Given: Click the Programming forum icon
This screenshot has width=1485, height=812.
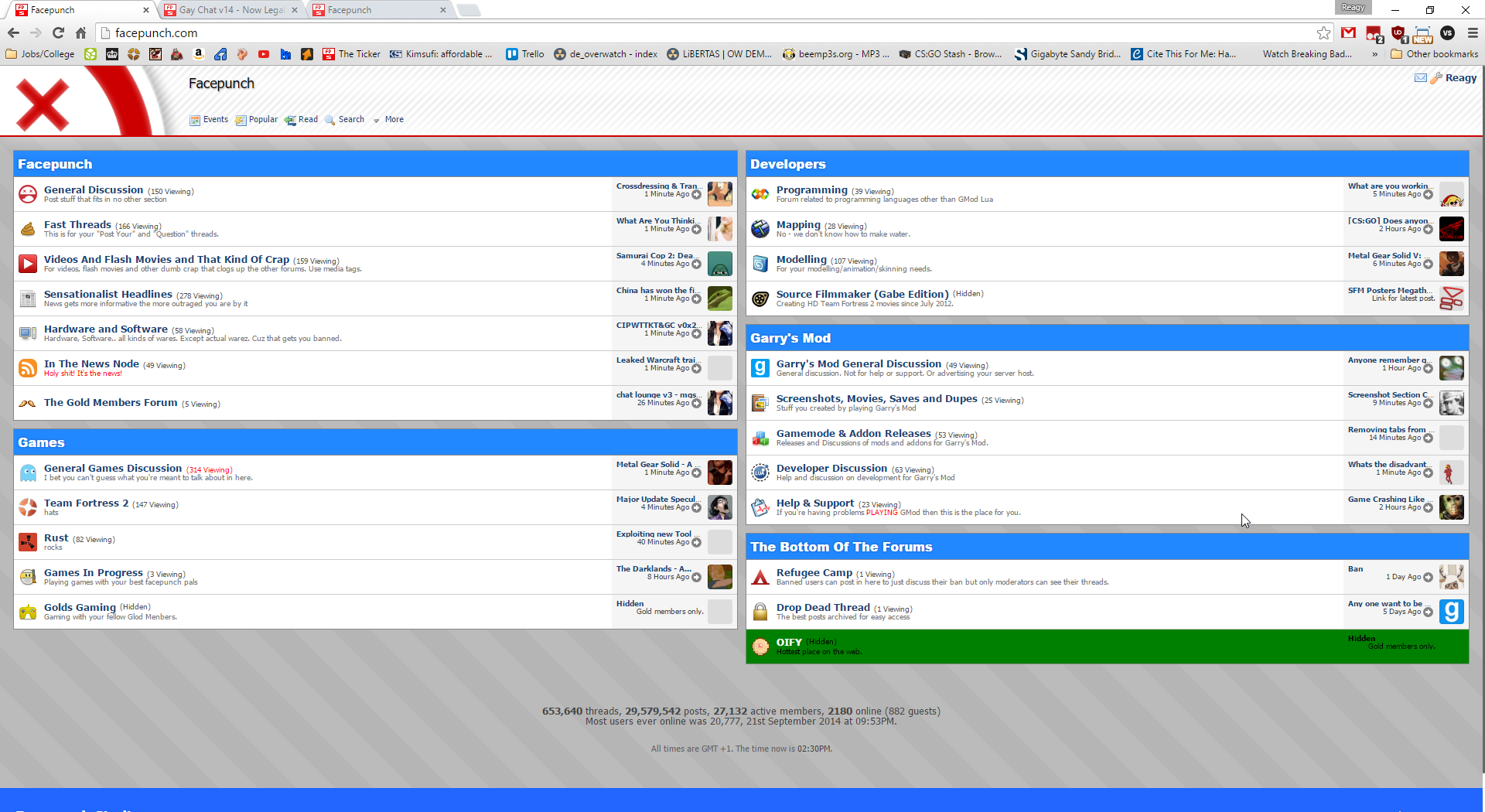Looking at the screenshot, I should click(760, 194).
